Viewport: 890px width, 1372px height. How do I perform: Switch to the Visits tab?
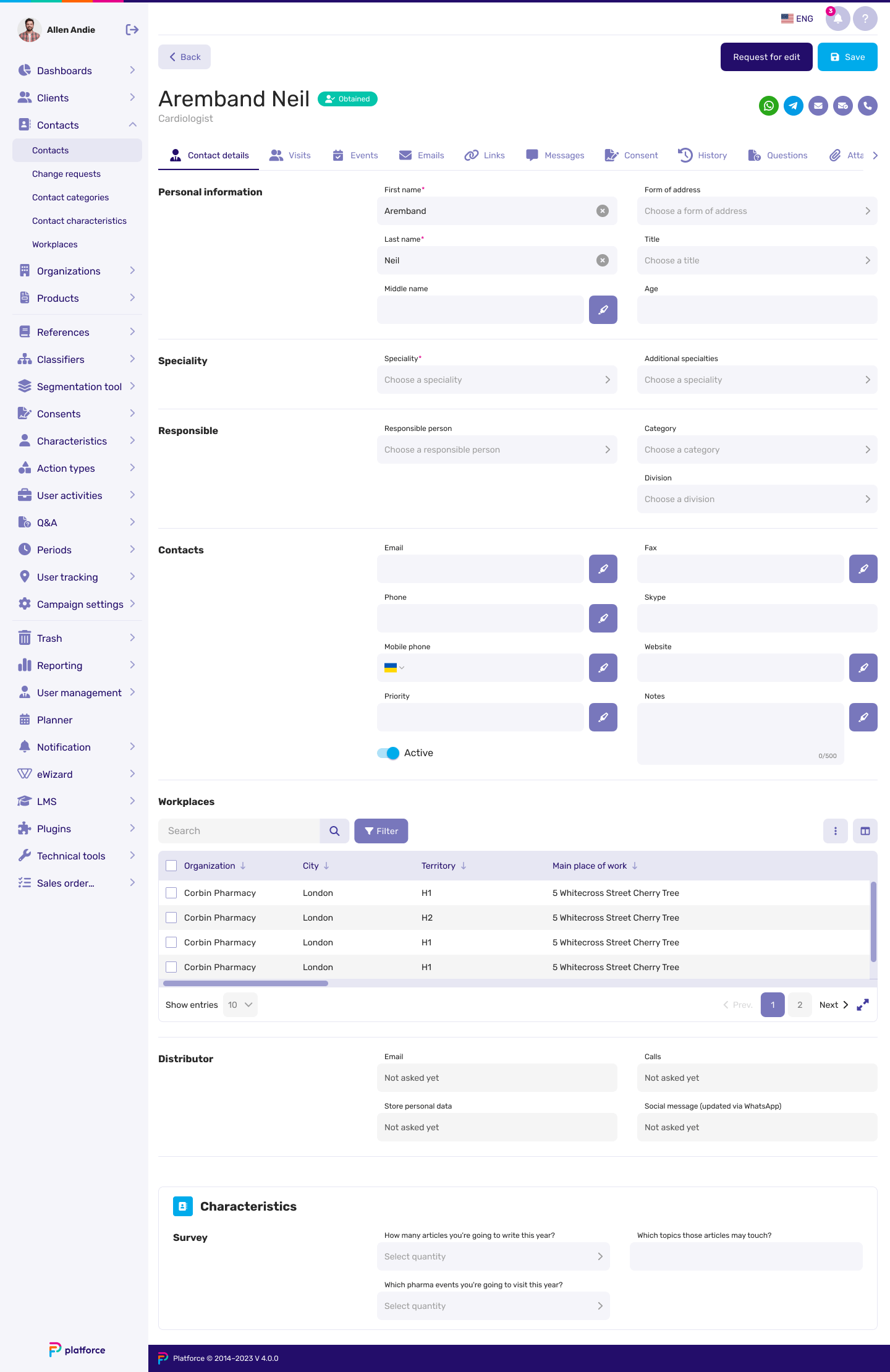click(x=290, y=155)
